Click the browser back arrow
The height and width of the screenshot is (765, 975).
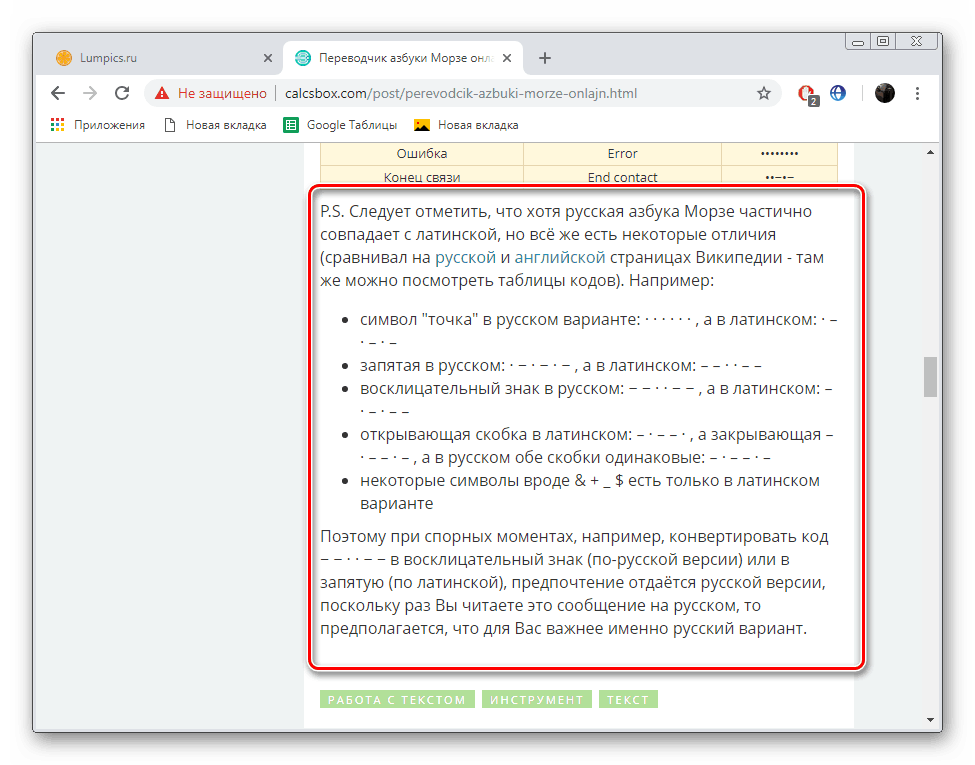click(58, 94)
